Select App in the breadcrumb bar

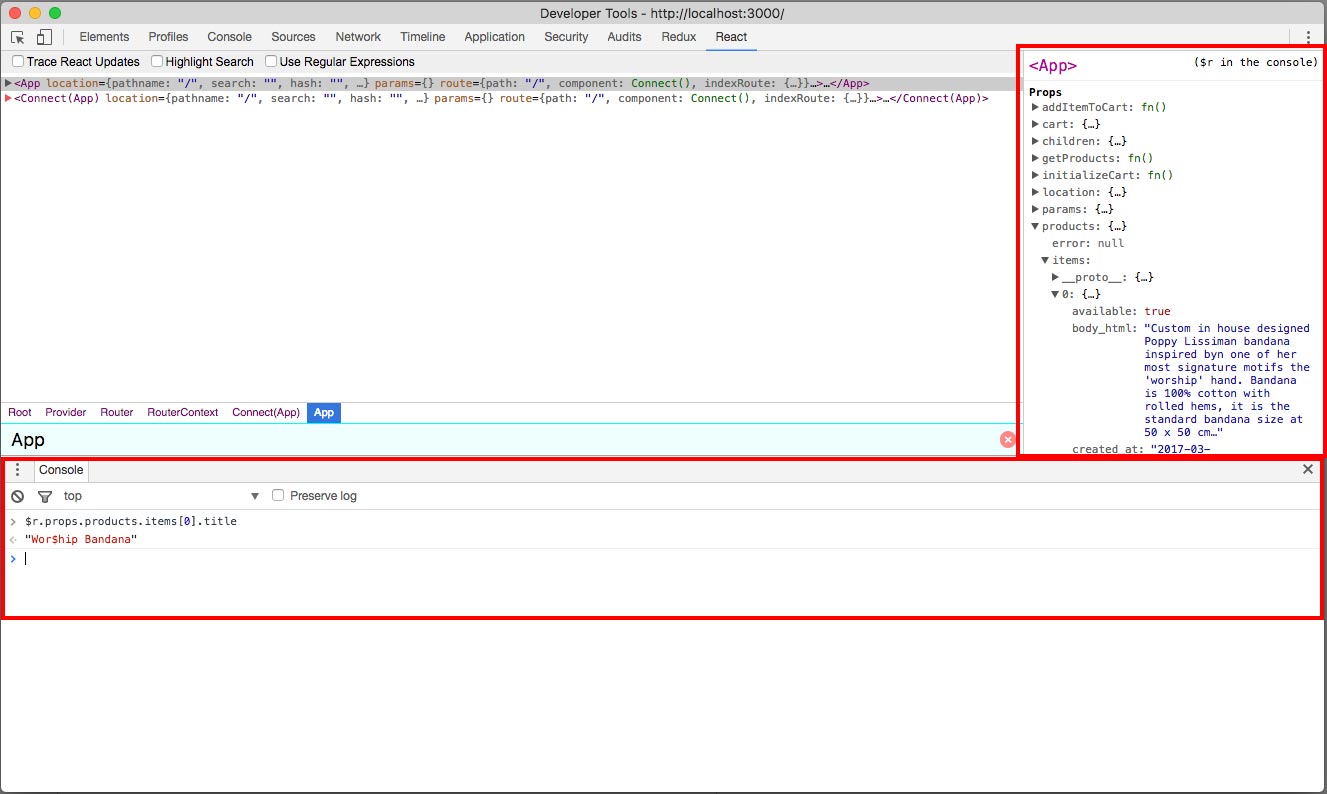coord(324,412)
